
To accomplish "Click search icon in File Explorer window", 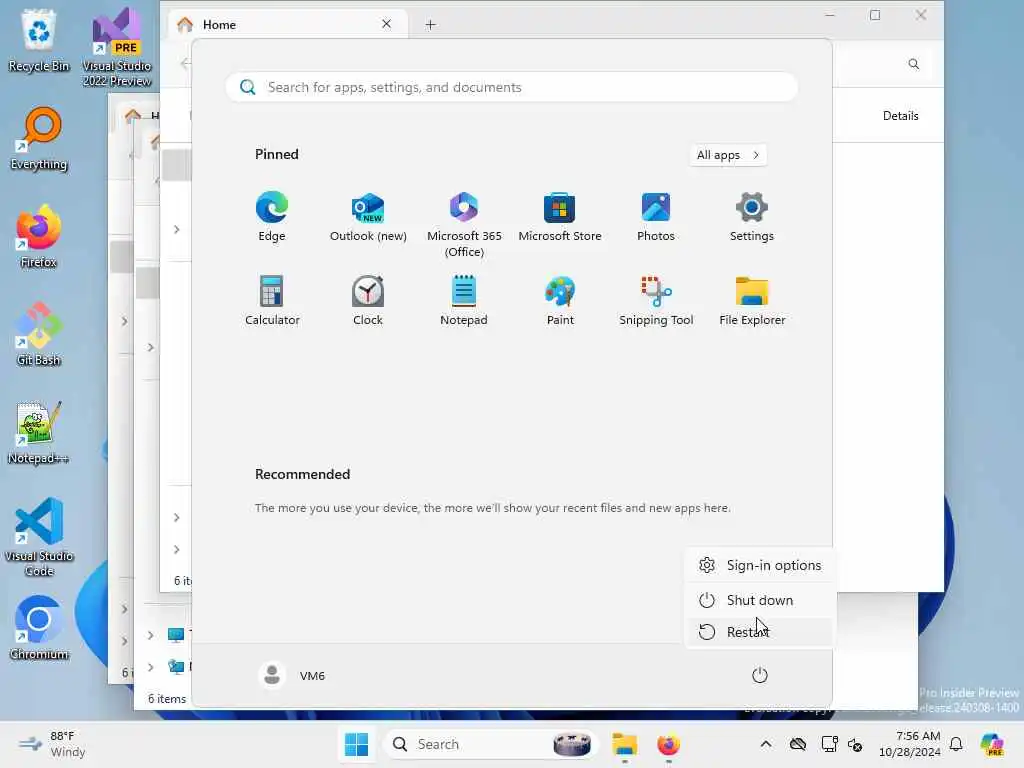I will (x=914, y=64).
